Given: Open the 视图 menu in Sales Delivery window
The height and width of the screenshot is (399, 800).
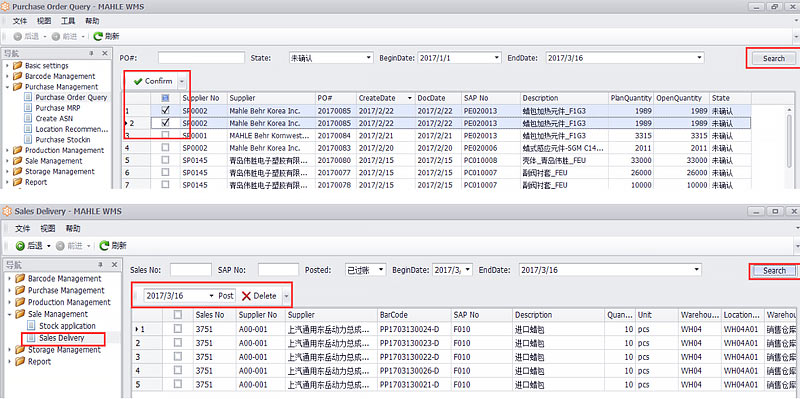Looking at the screenshot, I should coord(48,228).
